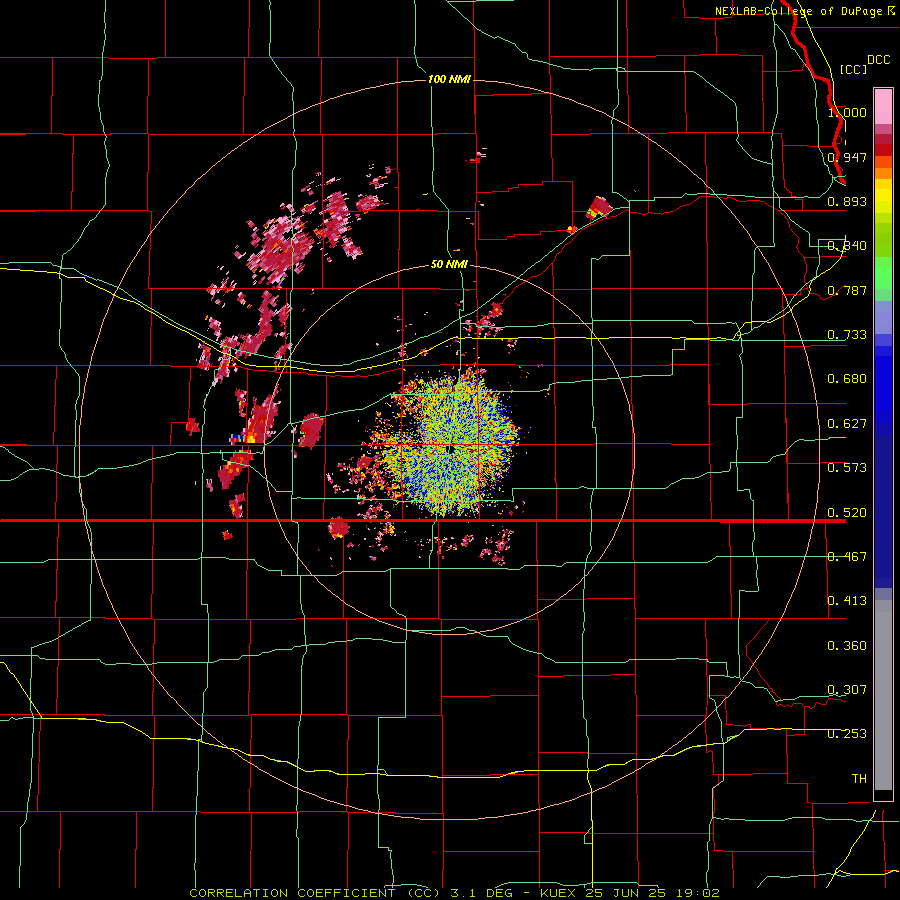
Task: Click the TH threshold label
Action: coord(859,779)
